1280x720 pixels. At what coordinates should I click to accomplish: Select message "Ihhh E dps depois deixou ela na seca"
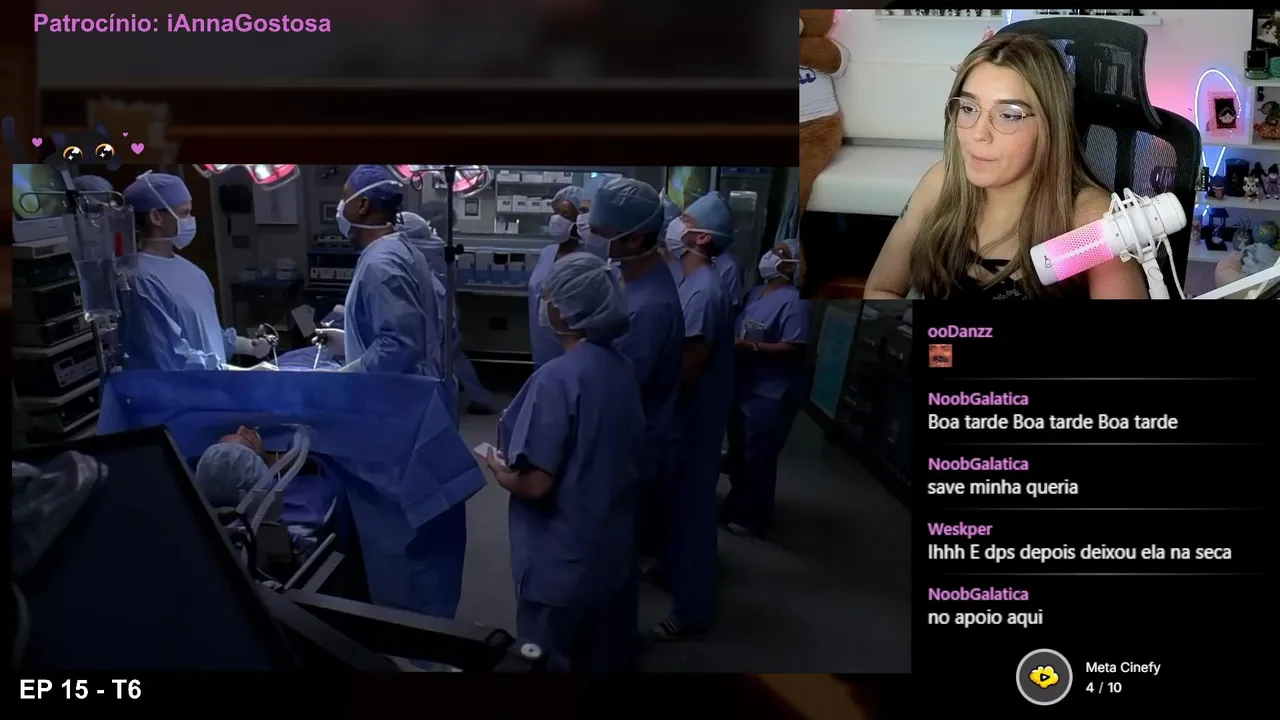[1079, 552]
